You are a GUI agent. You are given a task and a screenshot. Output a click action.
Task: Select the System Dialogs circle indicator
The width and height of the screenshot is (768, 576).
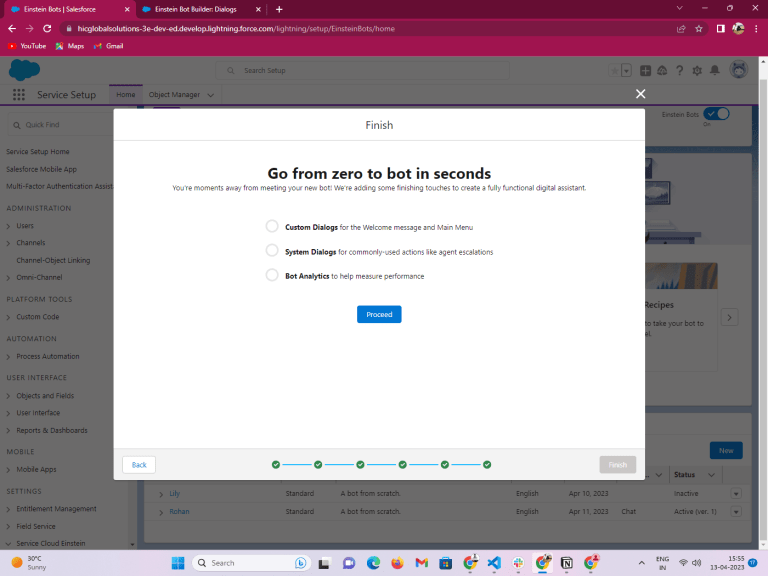[272, 250]
